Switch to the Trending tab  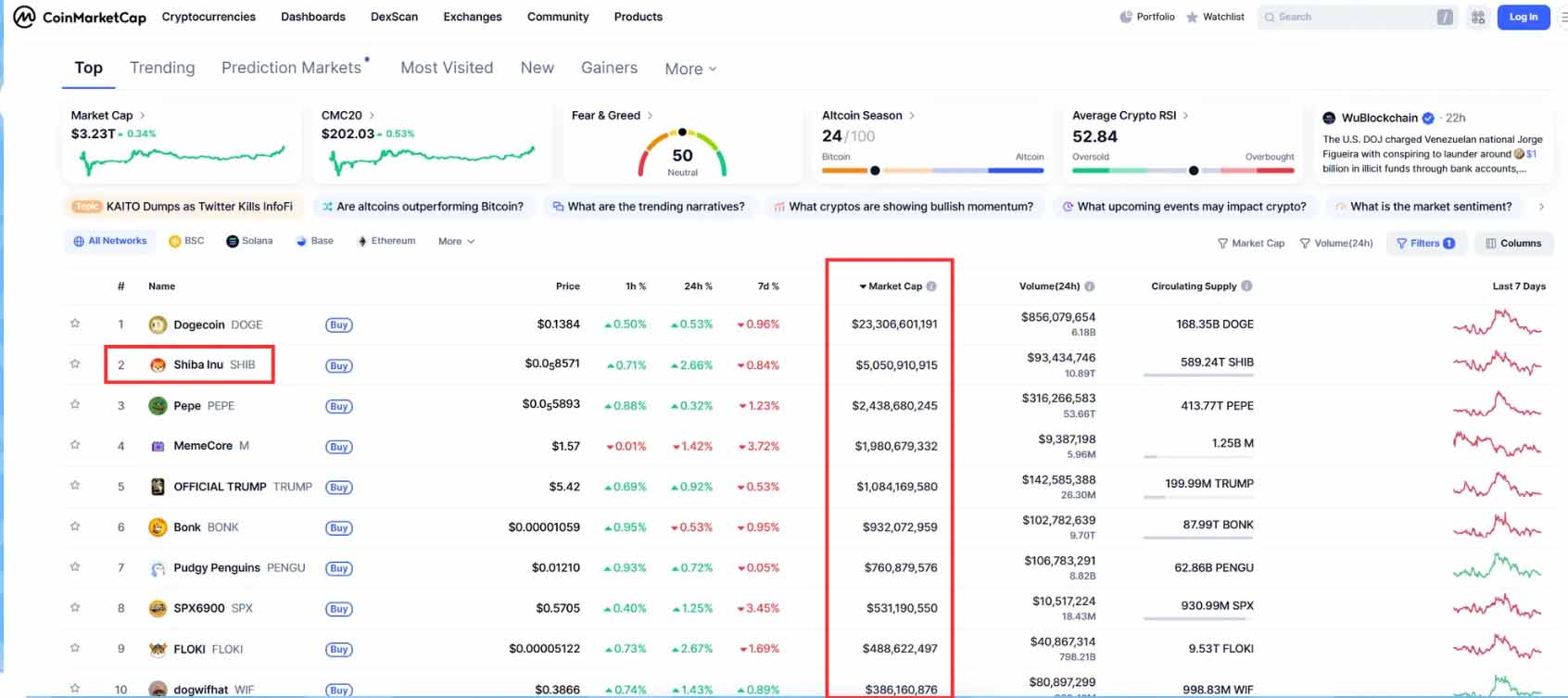[162, 68]
